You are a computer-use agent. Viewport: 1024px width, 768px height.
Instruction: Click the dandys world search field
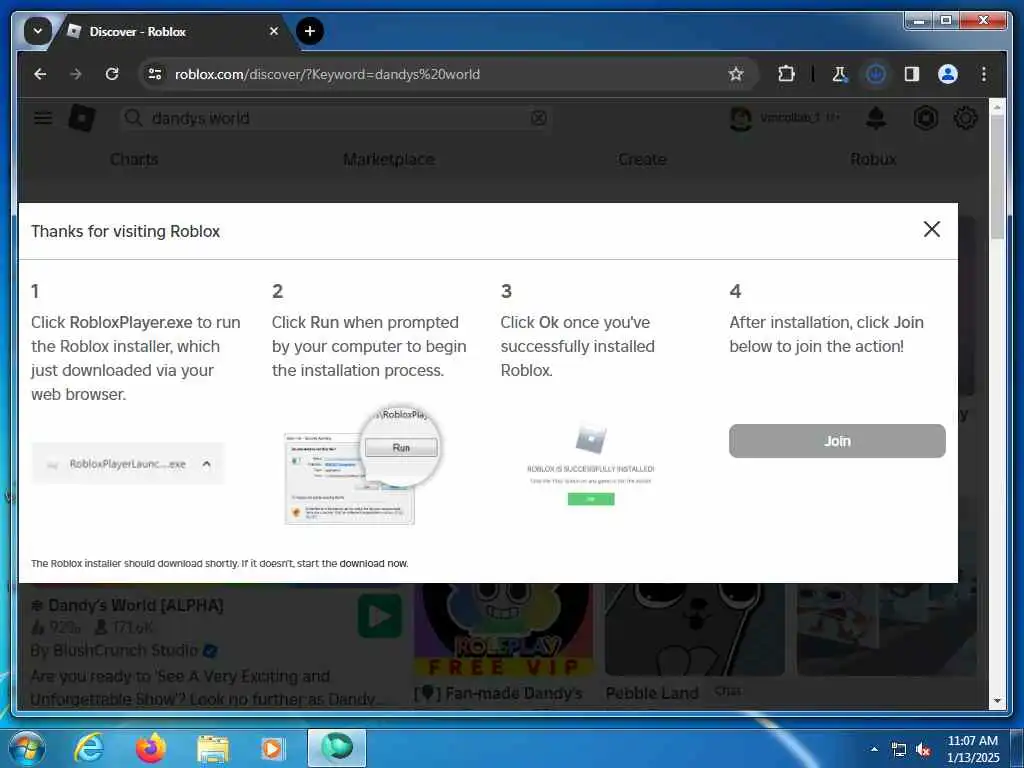point(336,118)
